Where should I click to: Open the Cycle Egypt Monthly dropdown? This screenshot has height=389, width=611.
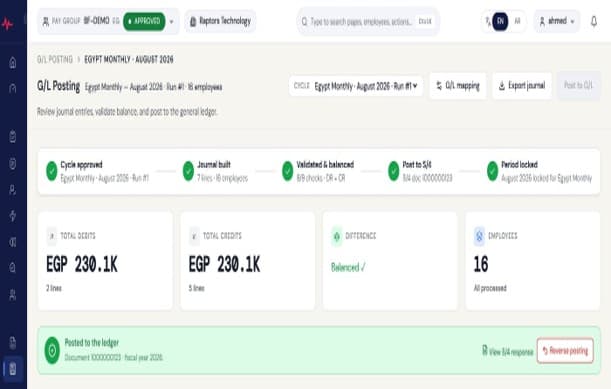(356, 86)
